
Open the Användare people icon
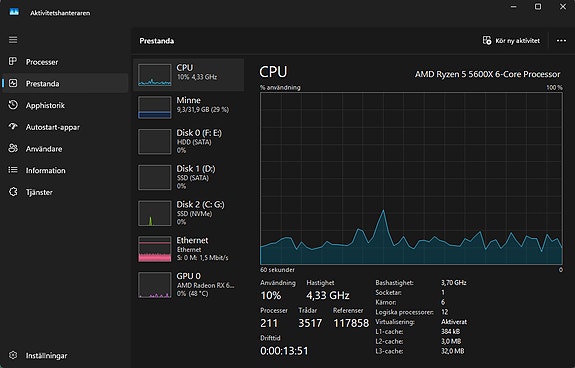tap(13, 148)
